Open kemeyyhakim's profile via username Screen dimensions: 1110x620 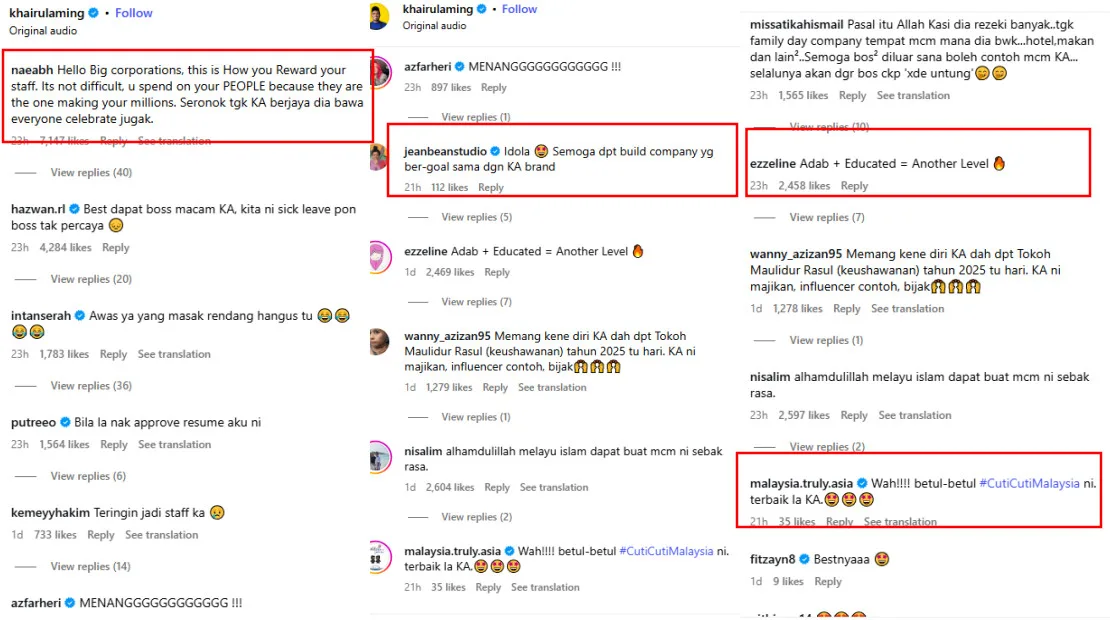pos(49,513)
